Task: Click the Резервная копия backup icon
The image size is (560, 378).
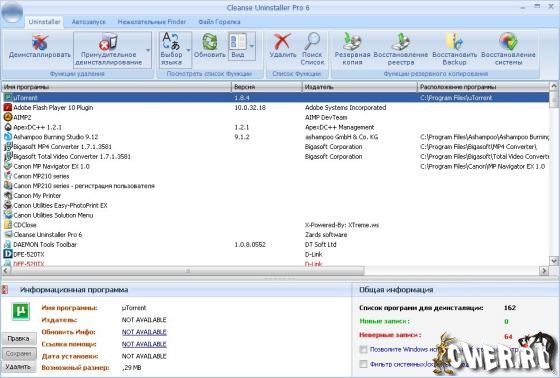Action: tap(352, 42)
